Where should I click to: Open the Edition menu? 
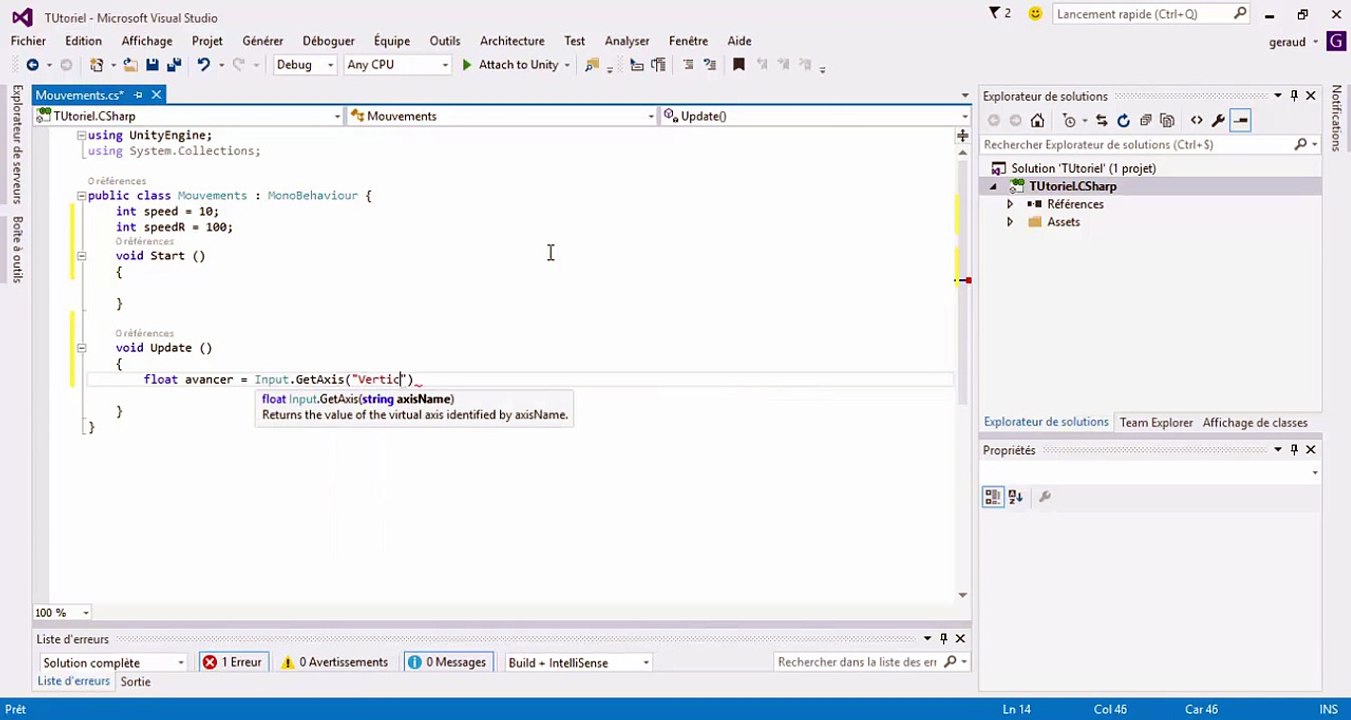coord(83,41)
